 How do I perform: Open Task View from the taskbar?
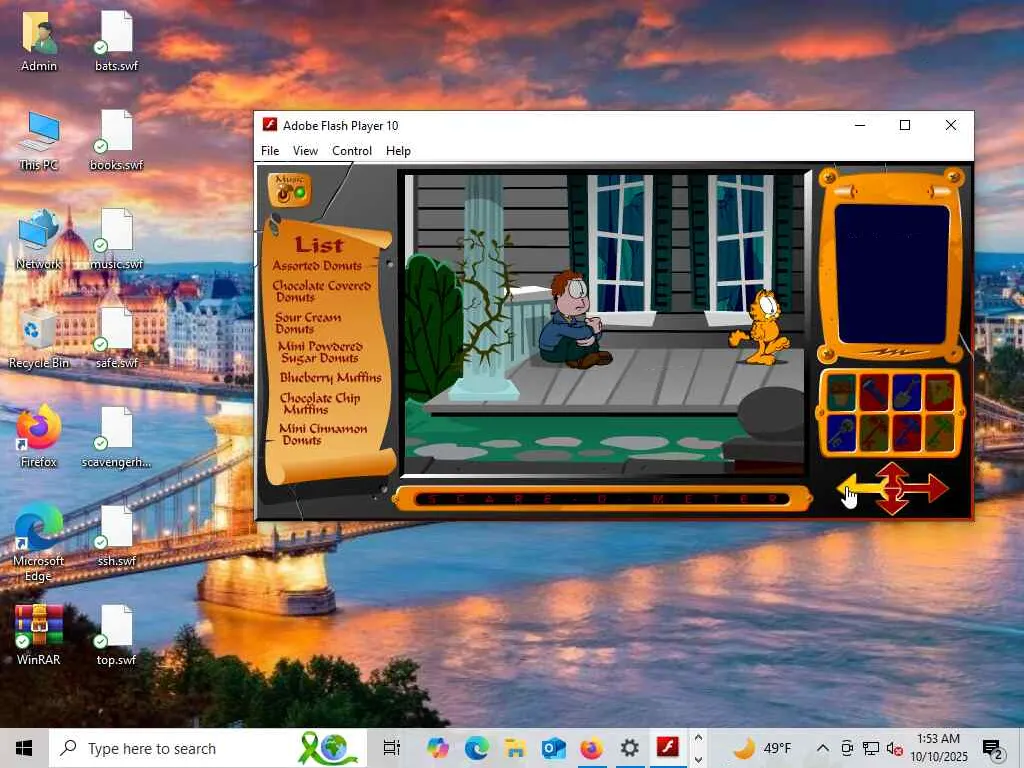[392, 748]
